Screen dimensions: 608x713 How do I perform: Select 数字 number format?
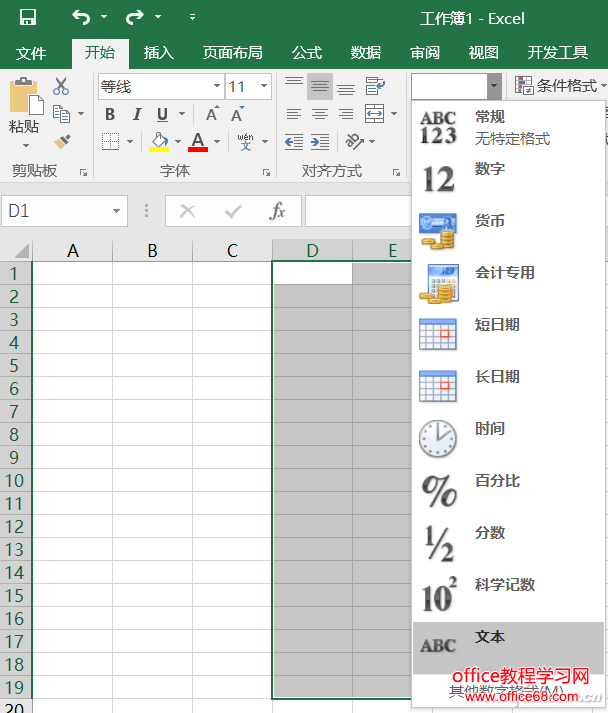pyautogui.click(x=508, y=180)
